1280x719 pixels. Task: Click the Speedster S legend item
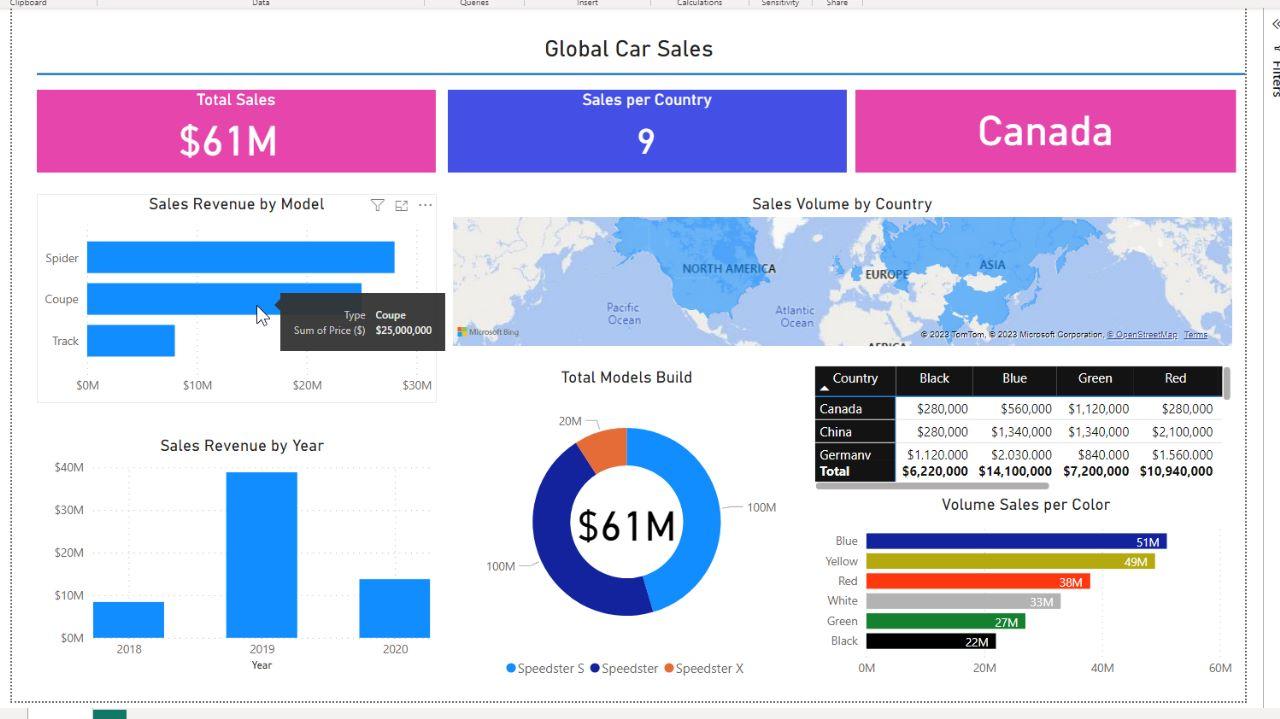click(x=545, y=668)
